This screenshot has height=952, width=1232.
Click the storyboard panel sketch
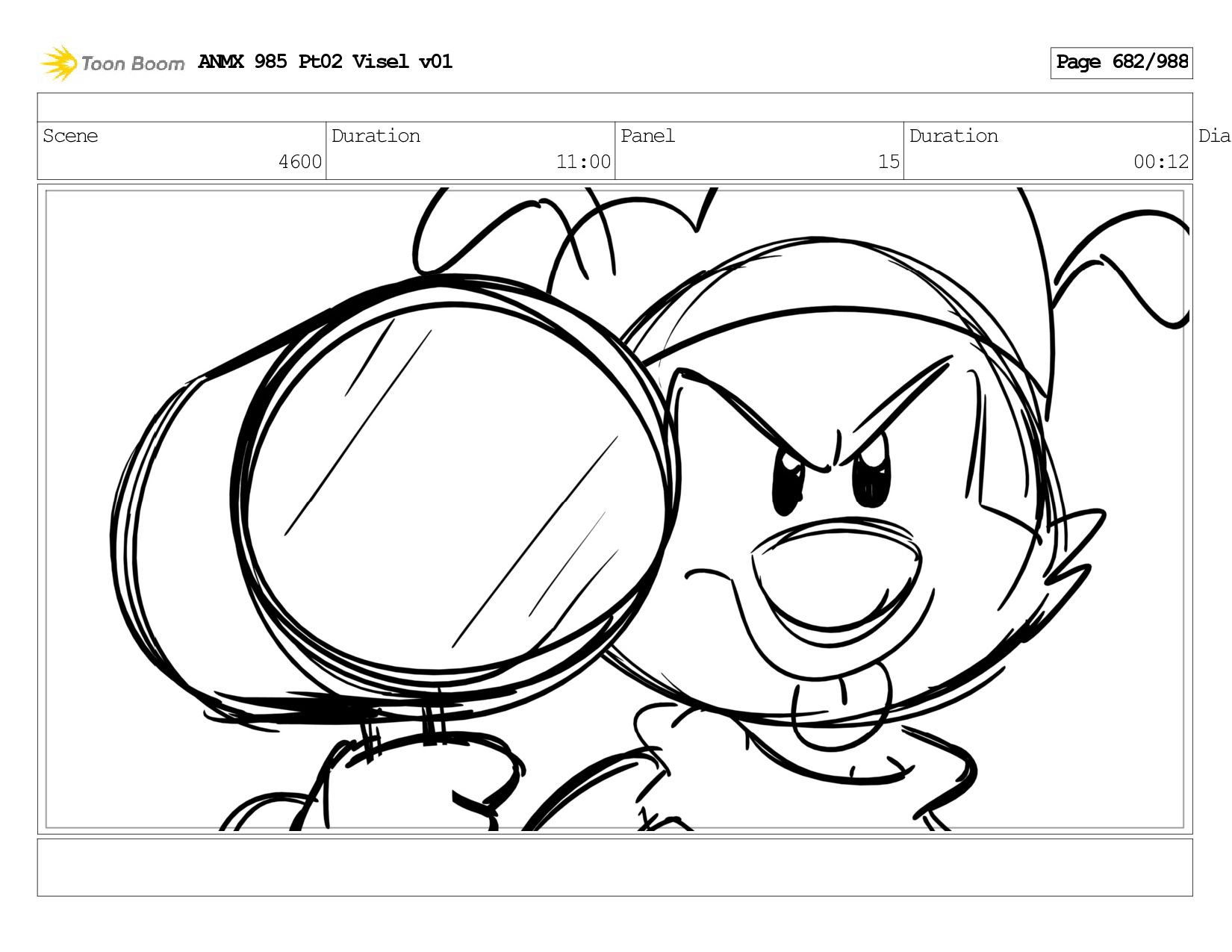click(x=615, y=509)
